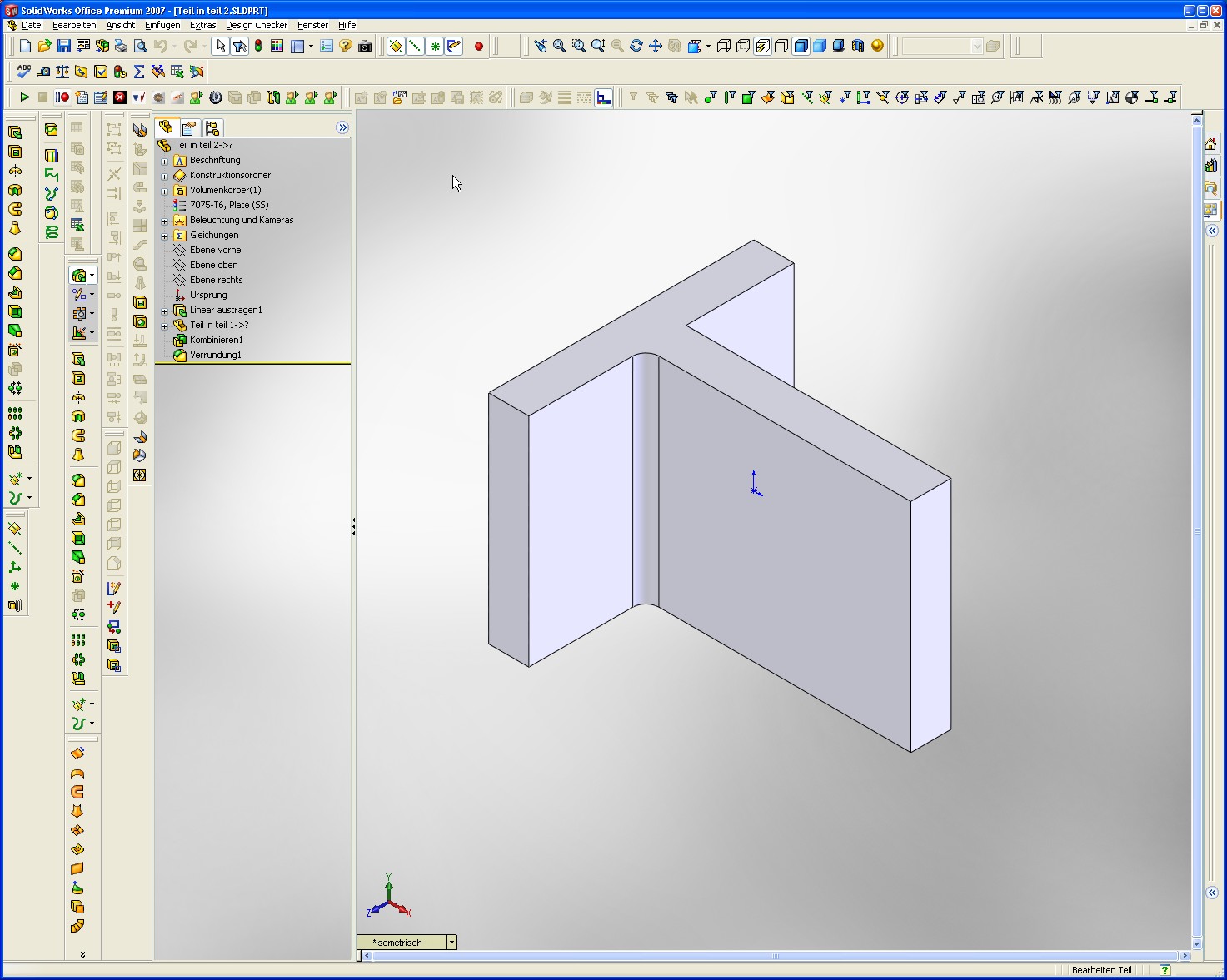The height and width of the screenshot is (980, 1227).
Task: Open the Design Checker menu
Action: pyautogui.click(x=257, y=25)
